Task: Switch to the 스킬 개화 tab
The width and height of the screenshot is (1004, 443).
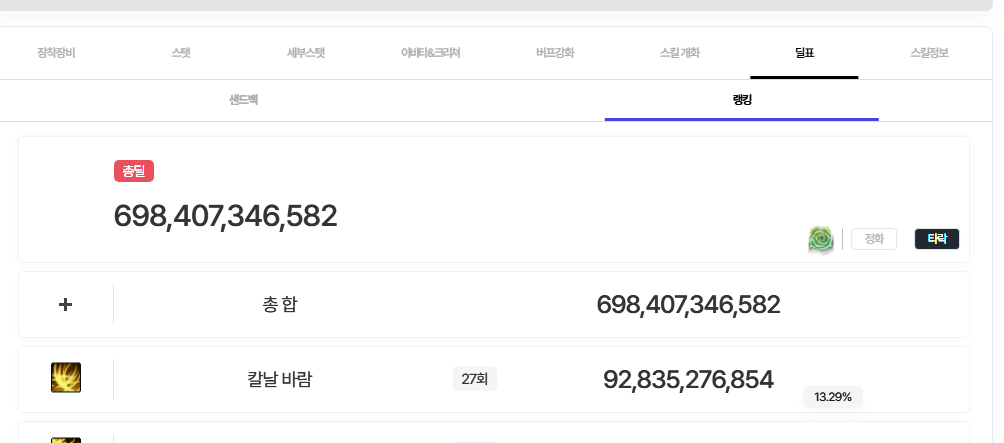Action: point(680,52)
